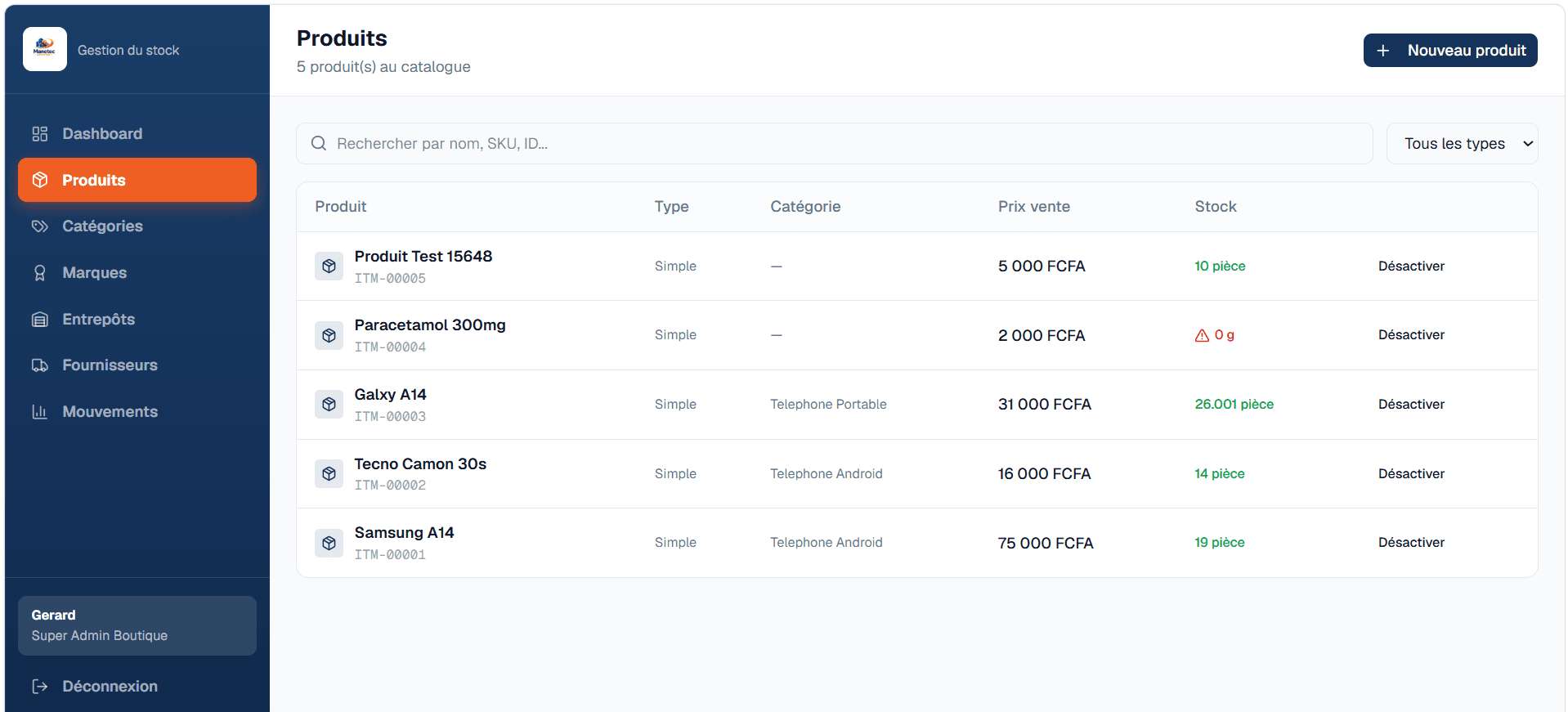Select the Produit Test 15648 name
This screenshot has width=1568, height=712.
pos(423,257)
